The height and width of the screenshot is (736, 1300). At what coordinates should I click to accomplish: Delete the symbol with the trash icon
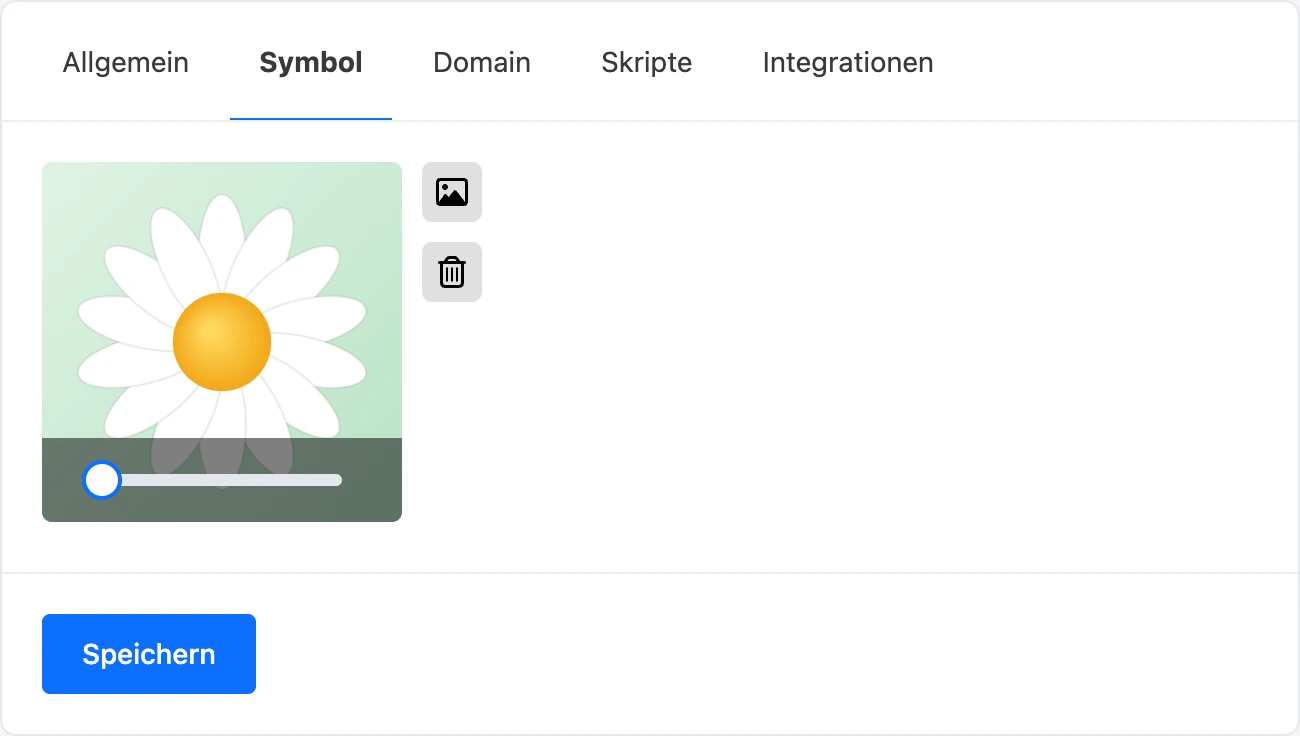(x=452, y=272)
